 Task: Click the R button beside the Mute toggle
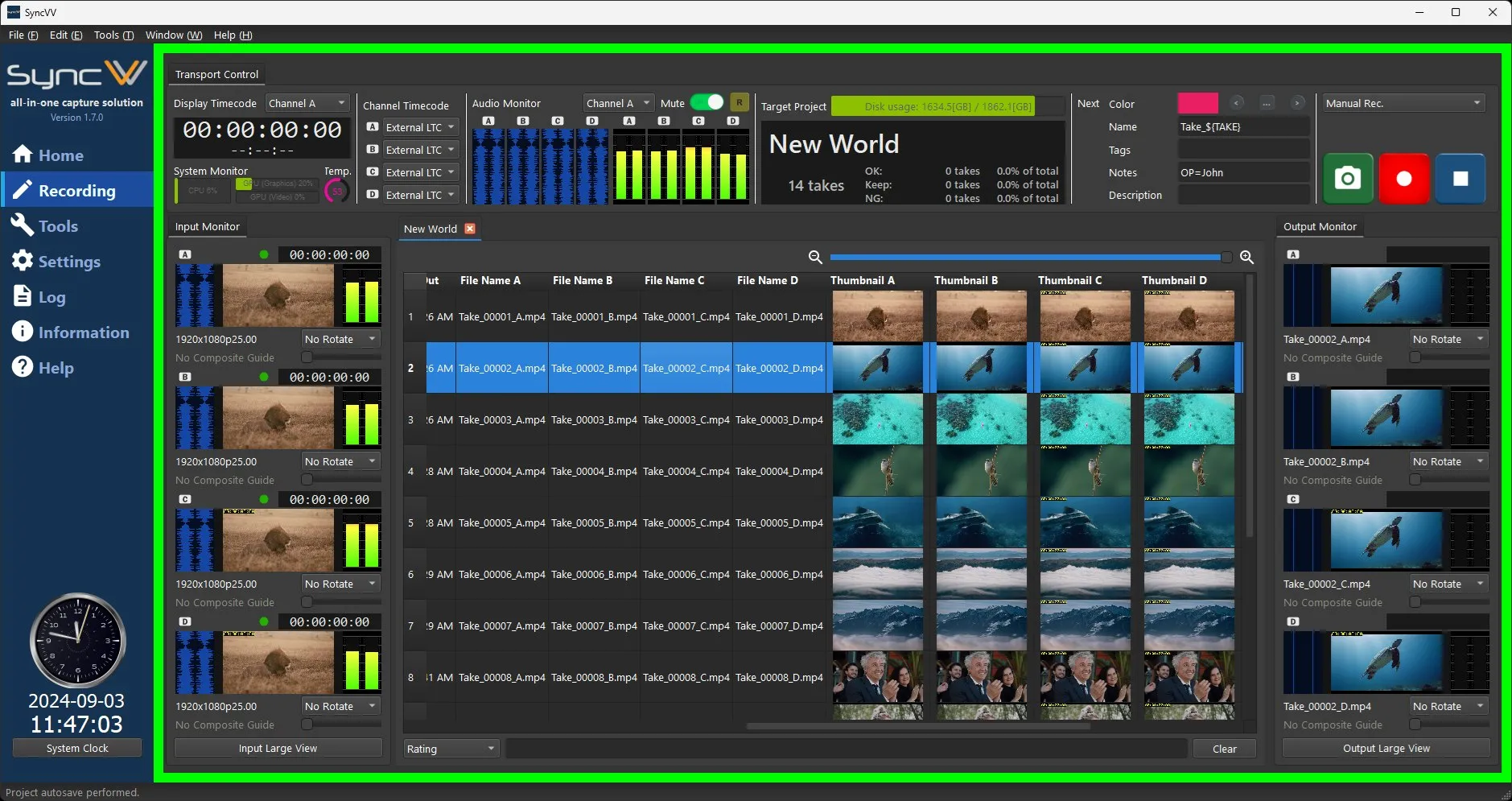click(739, 102)
